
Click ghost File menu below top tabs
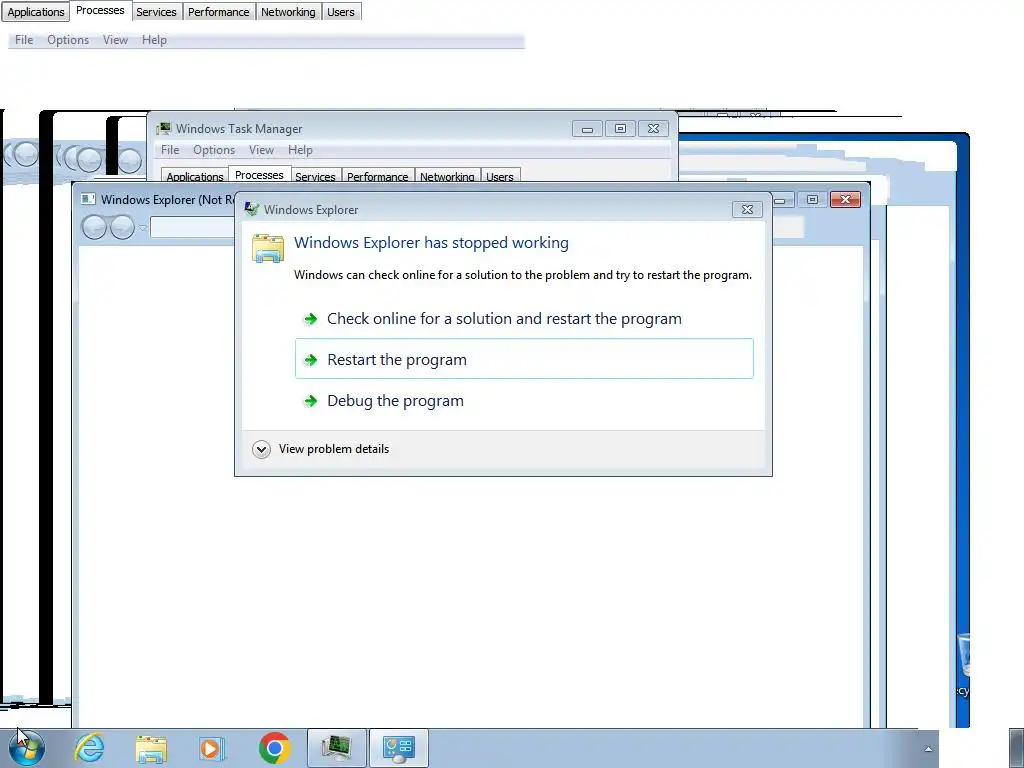point(24,40)
